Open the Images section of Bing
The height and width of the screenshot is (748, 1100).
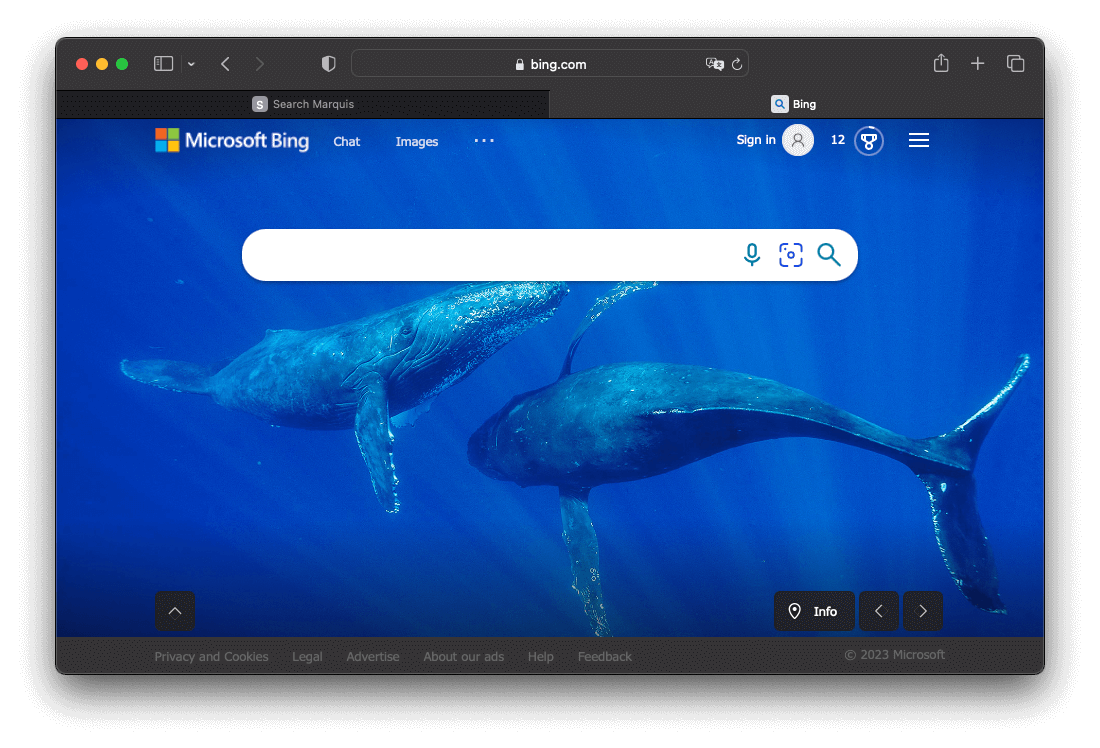pyautogui.click(x=416, y=141)
